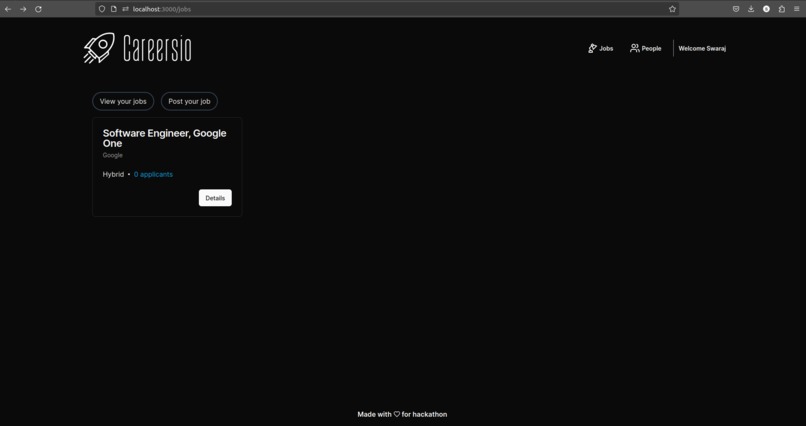Click Welcome Swaraj profile label
Viewport: 806px width, 426px height.
click(702, 48)
